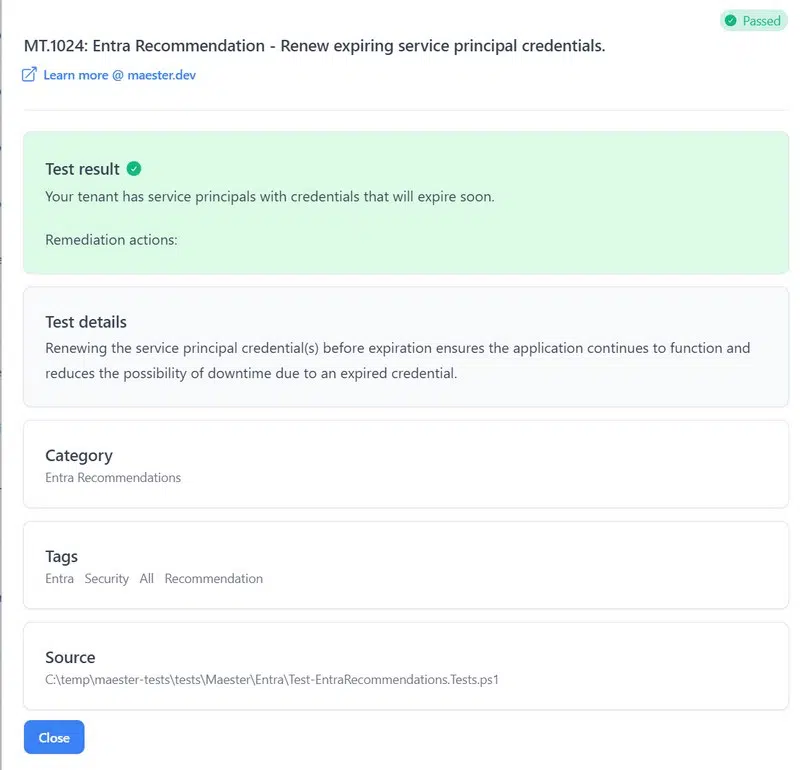The image size is (800, 770).
Task: Click the Entra Recommendations category value
Action: (113, 478)
